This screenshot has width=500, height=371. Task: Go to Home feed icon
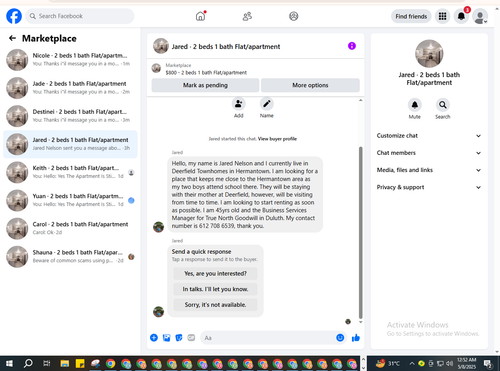200,16
